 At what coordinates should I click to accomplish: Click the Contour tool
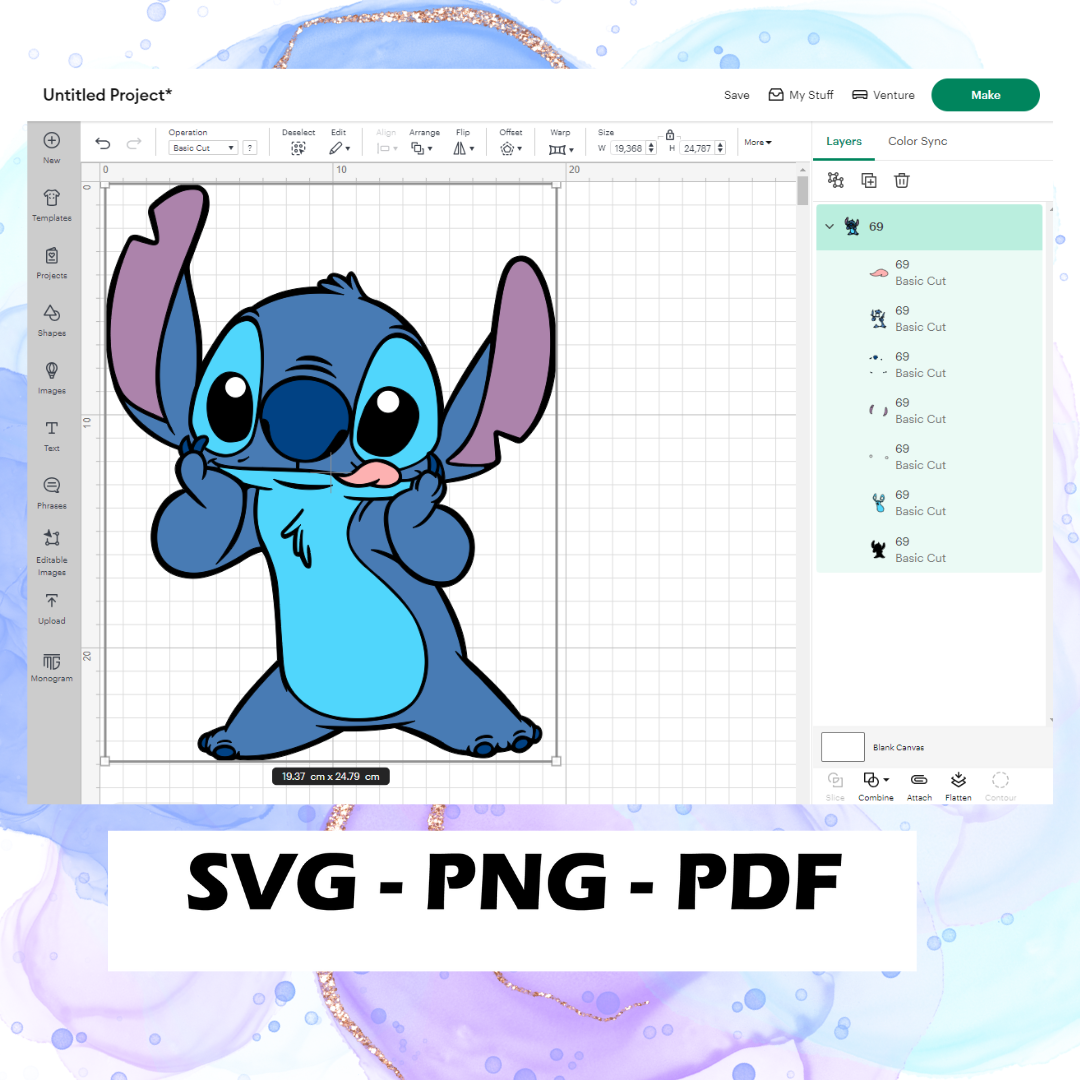point(1000,786)
